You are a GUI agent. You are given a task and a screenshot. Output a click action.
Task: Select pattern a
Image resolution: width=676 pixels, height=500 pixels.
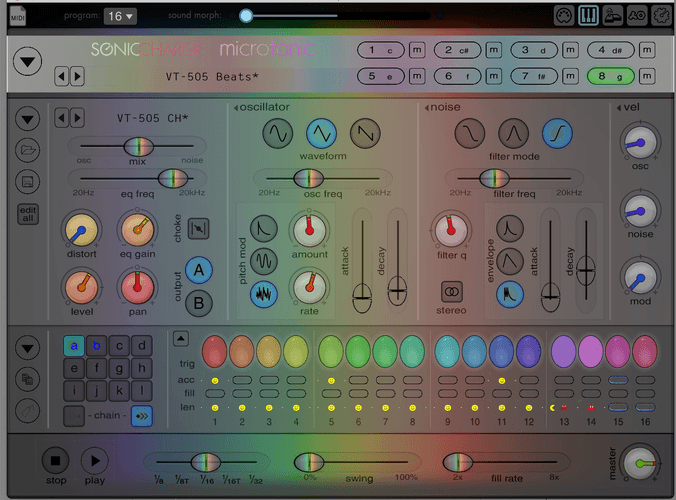pyautogui.click(x=74, y=346)
